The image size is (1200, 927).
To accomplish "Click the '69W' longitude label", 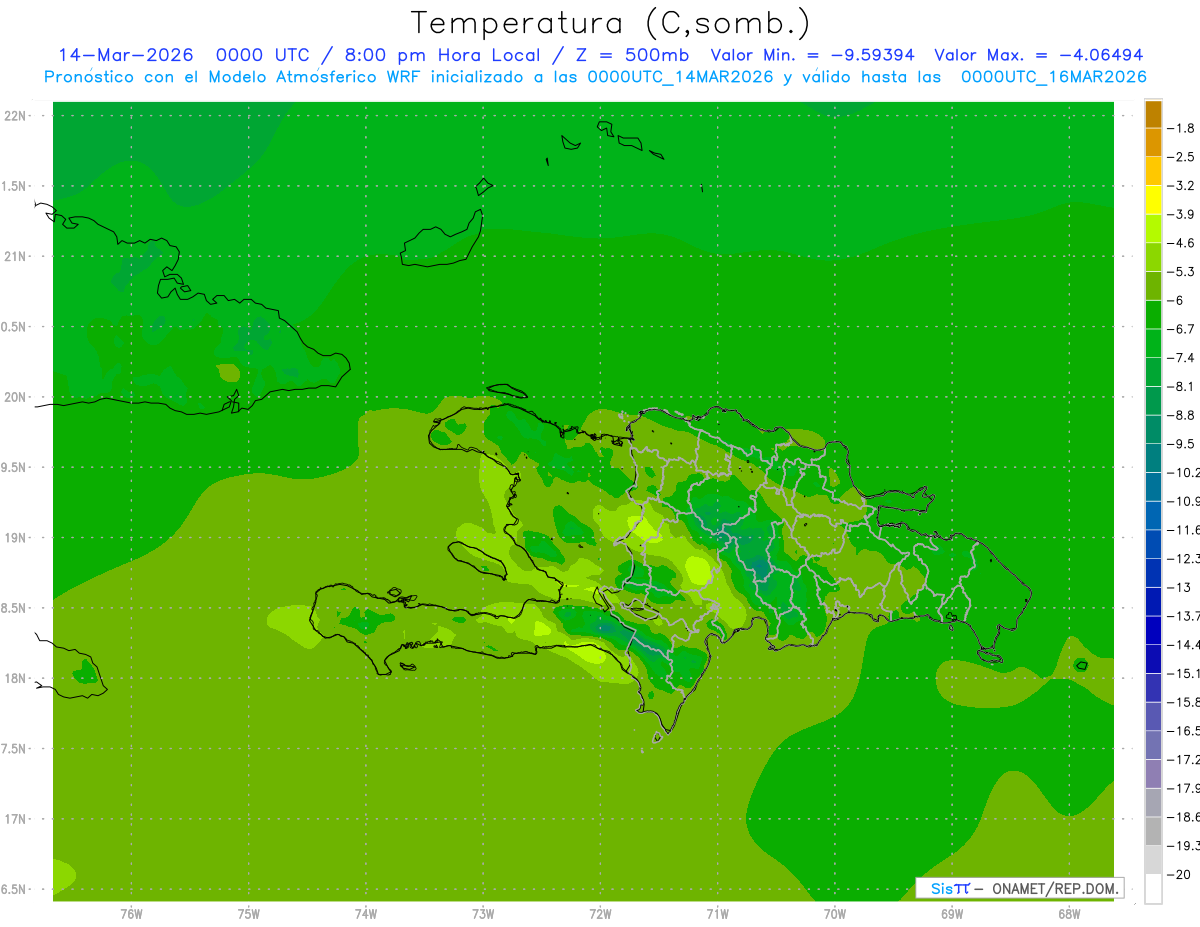I will pyautogui.click(x=952, y=914).
